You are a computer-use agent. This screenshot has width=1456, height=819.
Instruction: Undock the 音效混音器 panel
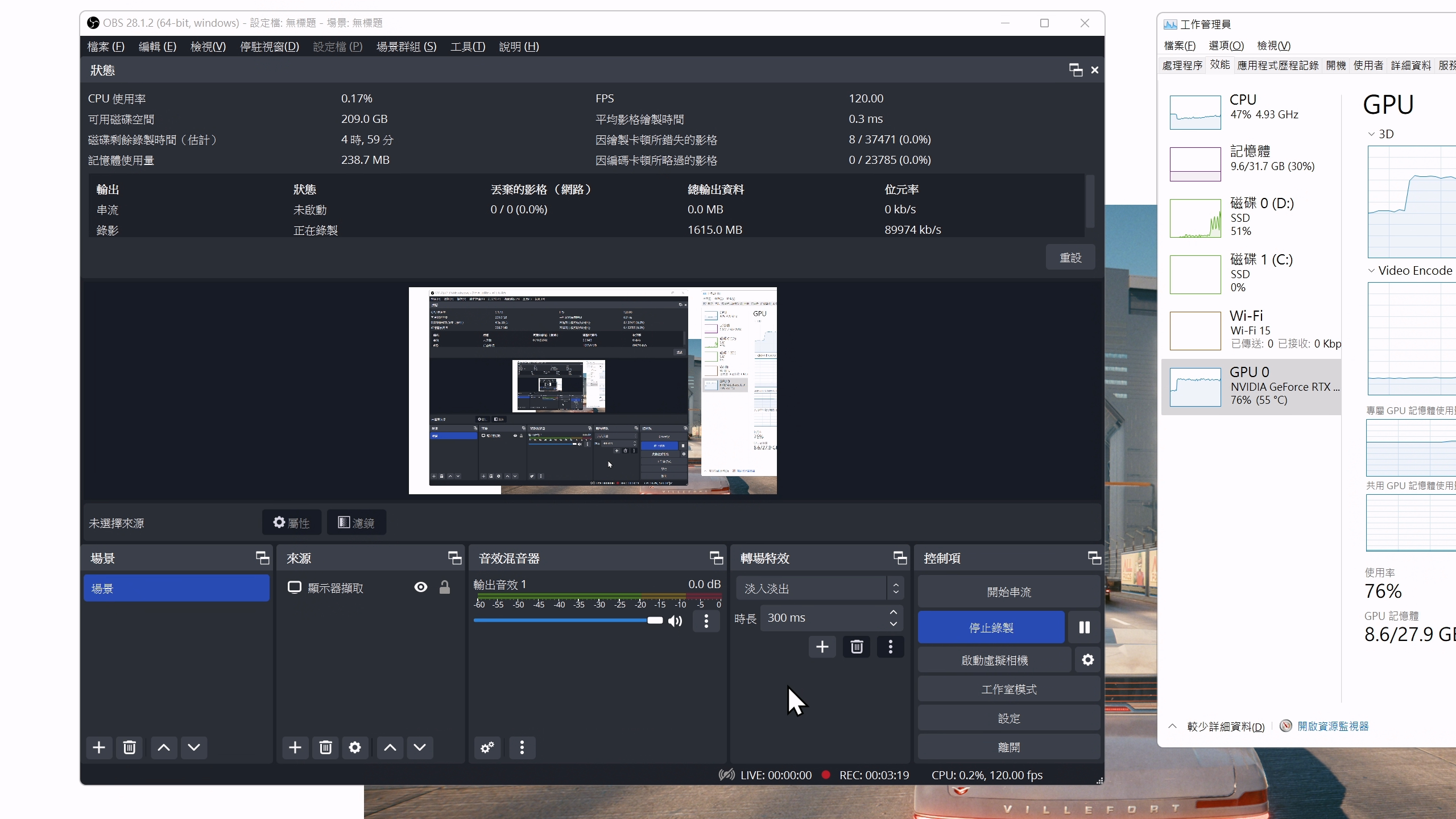click(x=716, y=558)
